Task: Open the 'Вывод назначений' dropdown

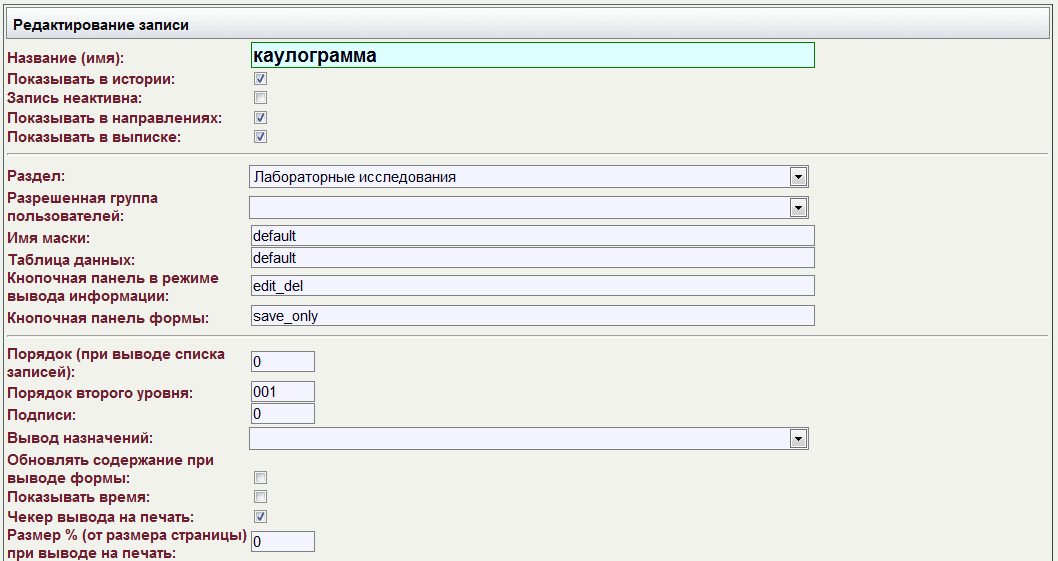Action: [x=528, y=438]
